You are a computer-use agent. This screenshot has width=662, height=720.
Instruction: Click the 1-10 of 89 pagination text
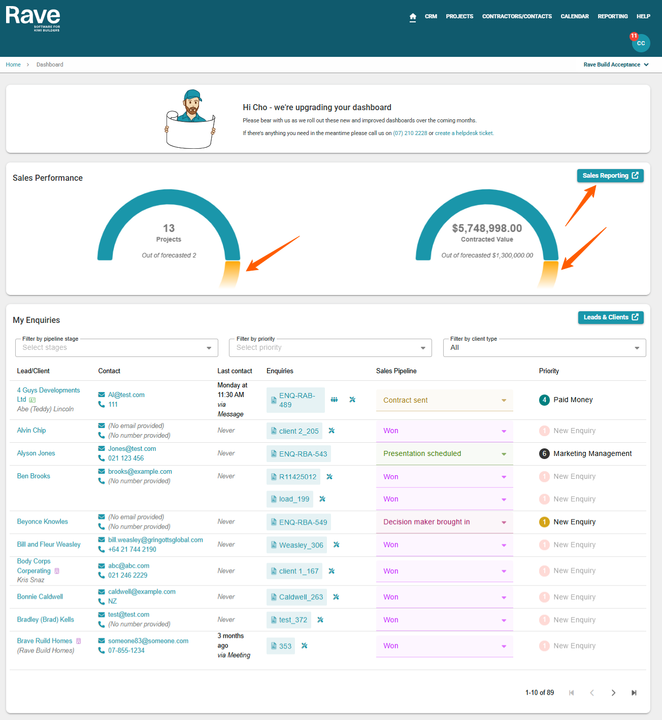[x=539, y=692]
